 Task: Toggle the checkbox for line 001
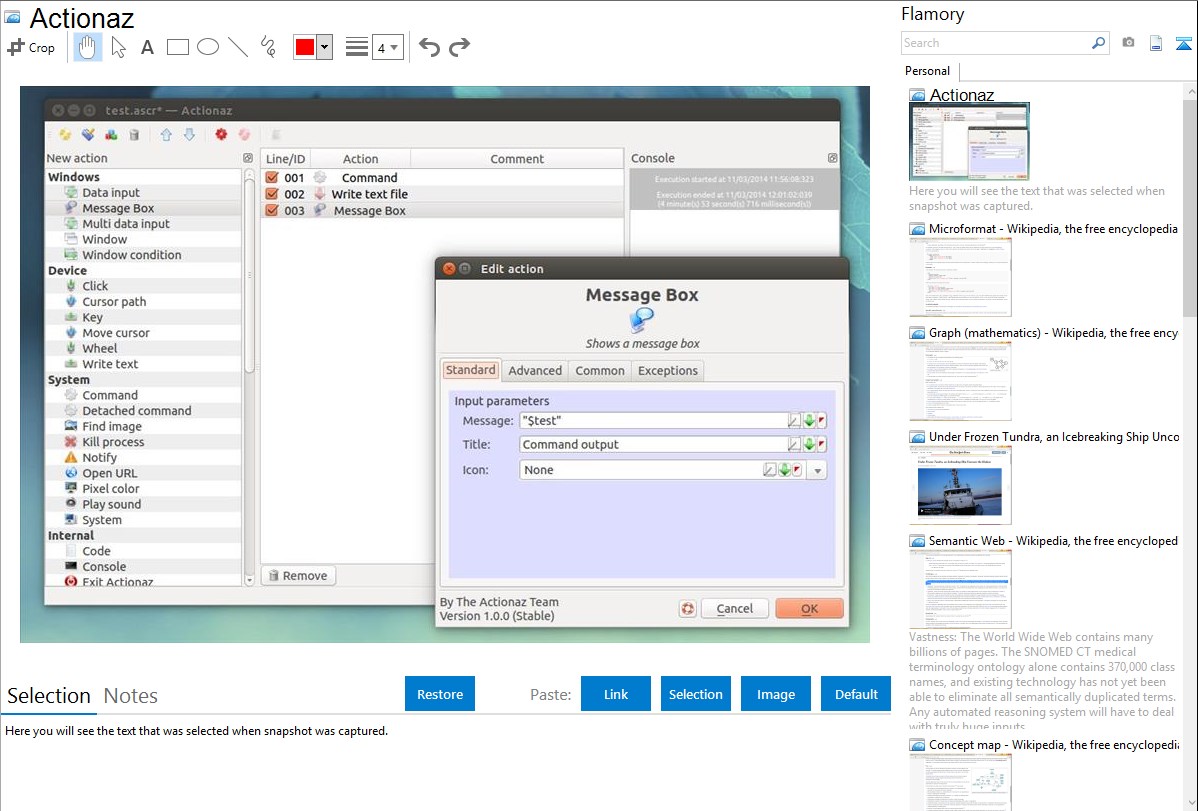pyautogui.click(x=271, y=177)
